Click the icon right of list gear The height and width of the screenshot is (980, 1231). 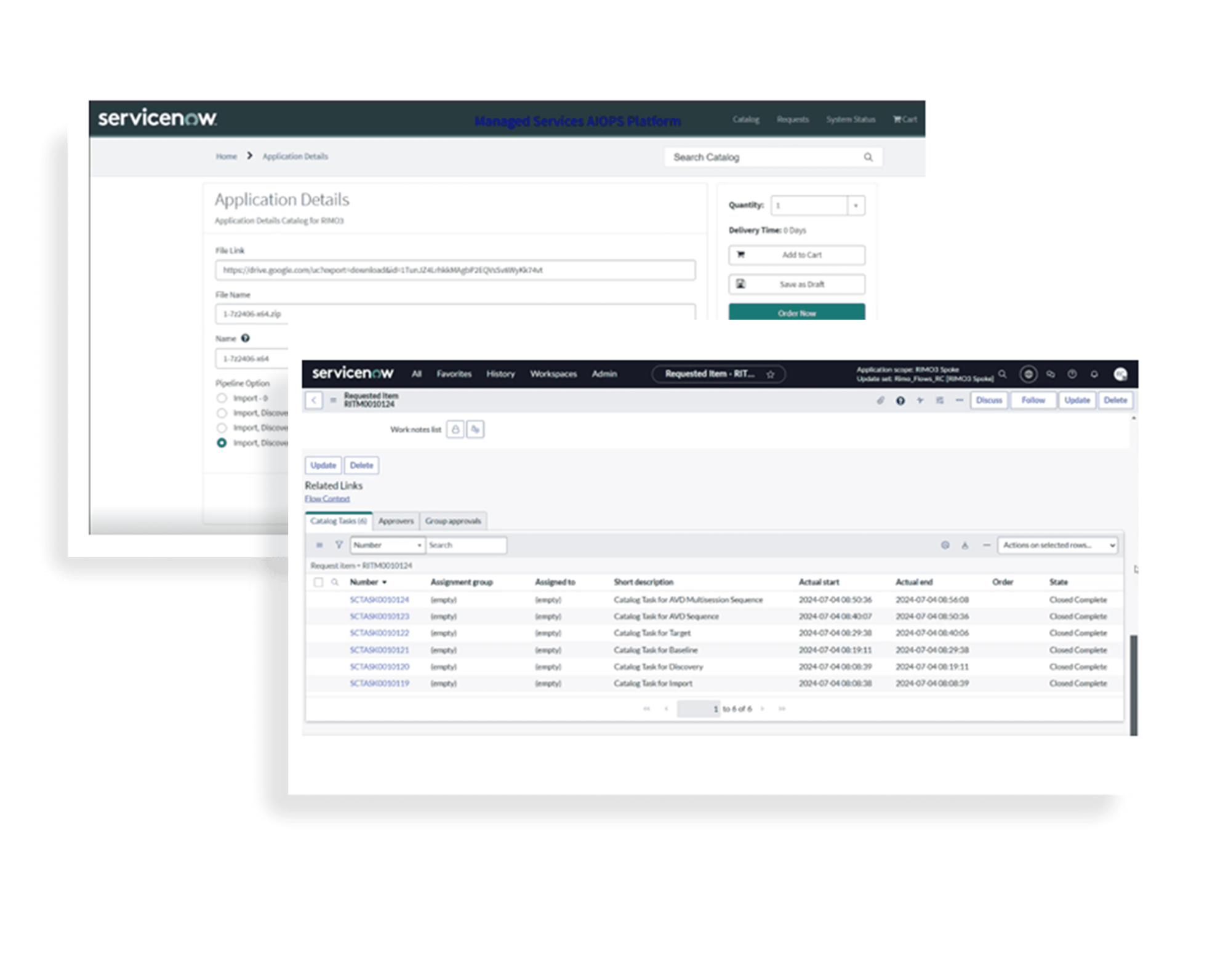point(965,545)
